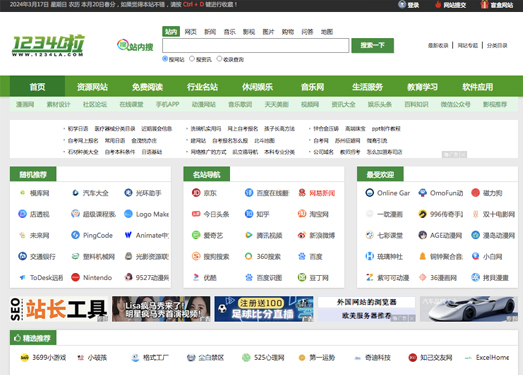Screen dimensions: 523x375
Task: Open the 微信公众号 sub-navigation link
Action: click(456, 104)
